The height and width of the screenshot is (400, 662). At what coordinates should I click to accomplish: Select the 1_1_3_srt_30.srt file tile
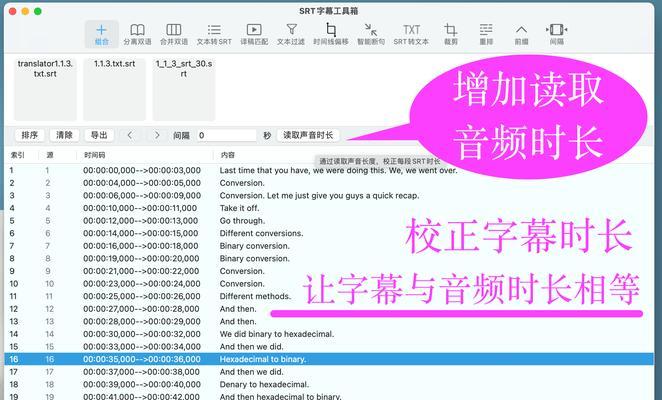184,89
